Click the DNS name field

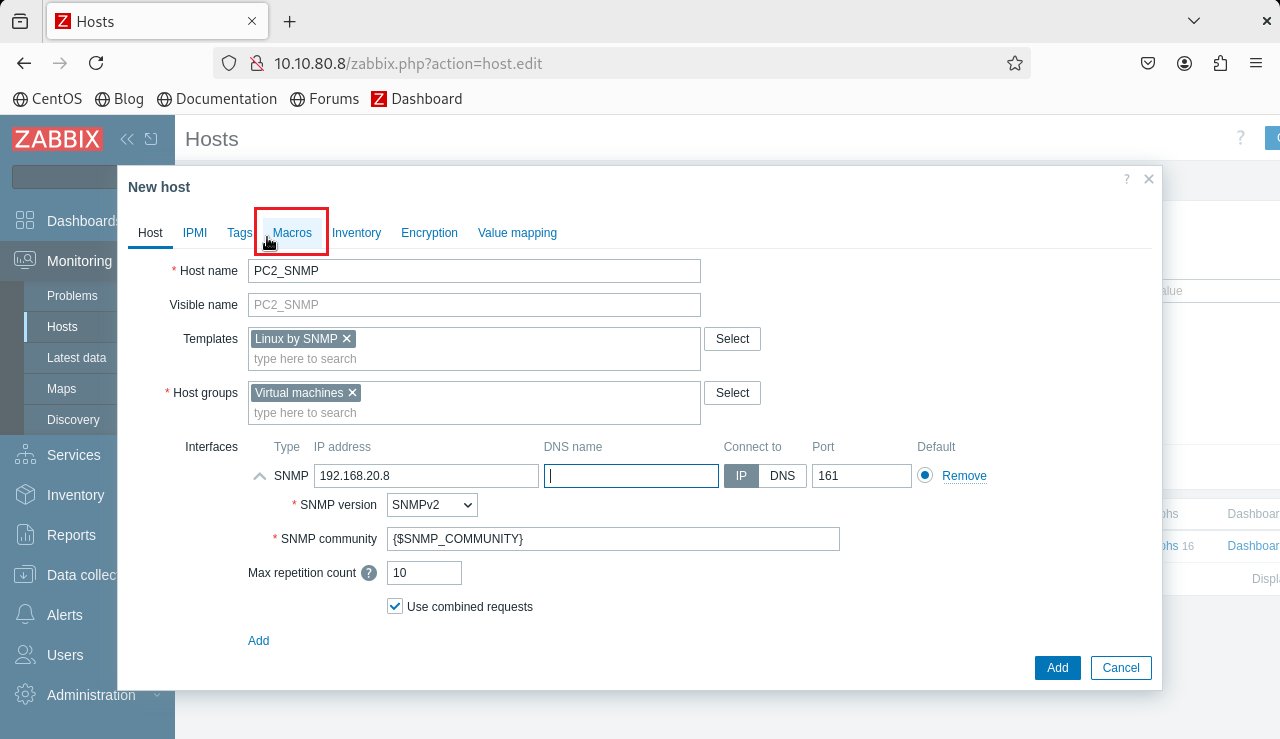pyautogui.click(x=631, y=476)
